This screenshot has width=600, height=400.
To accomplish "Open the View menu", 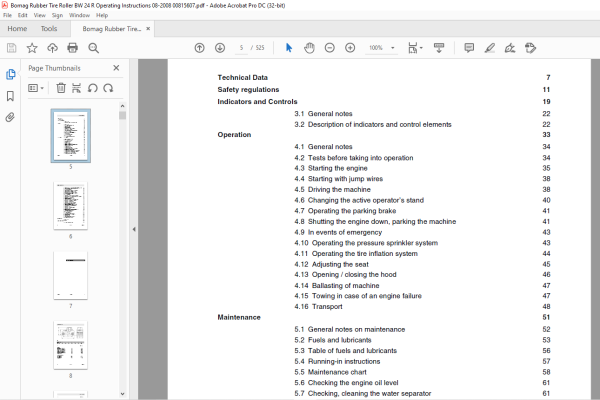I will click(x=39, y=15).
